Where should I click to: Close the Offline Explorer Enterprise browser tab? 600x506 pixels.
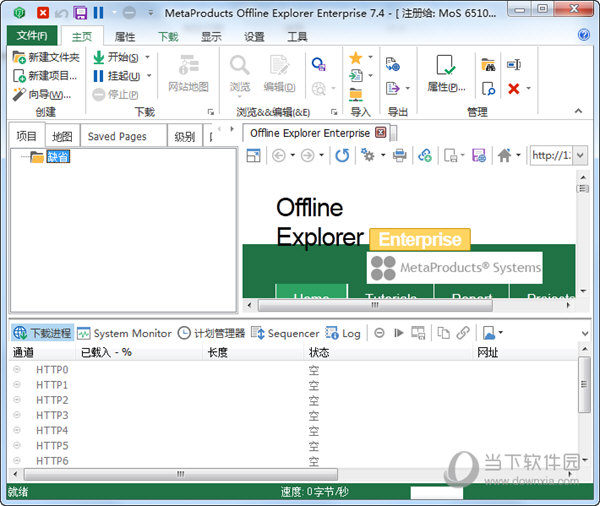[380, 132]
